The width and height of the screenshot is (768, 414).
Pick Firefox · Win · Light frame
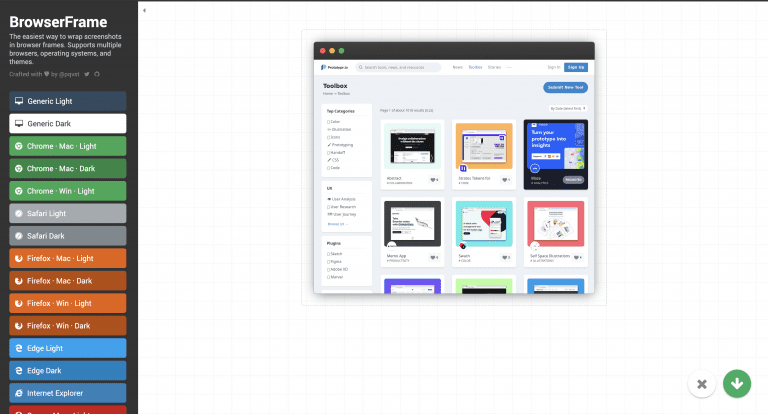click(x=68, y=303)
